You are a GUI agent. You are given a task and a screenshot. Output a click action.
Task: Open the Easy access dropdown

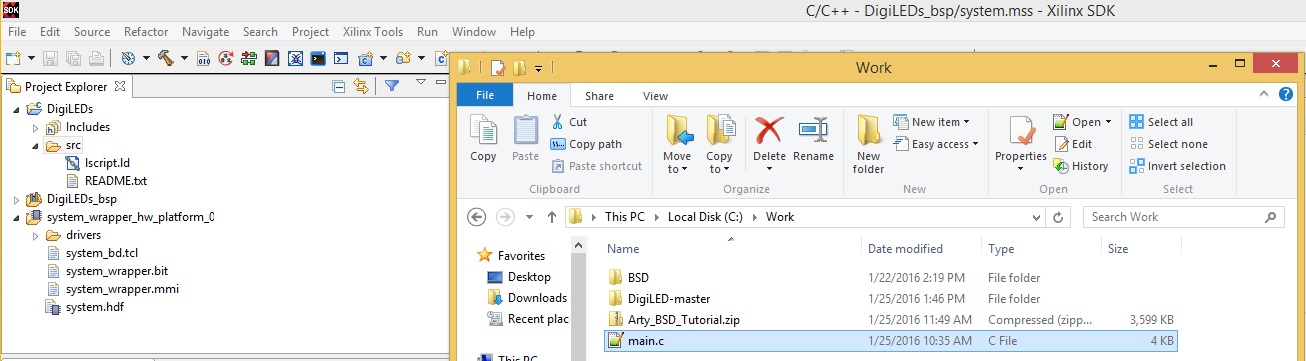936,144
